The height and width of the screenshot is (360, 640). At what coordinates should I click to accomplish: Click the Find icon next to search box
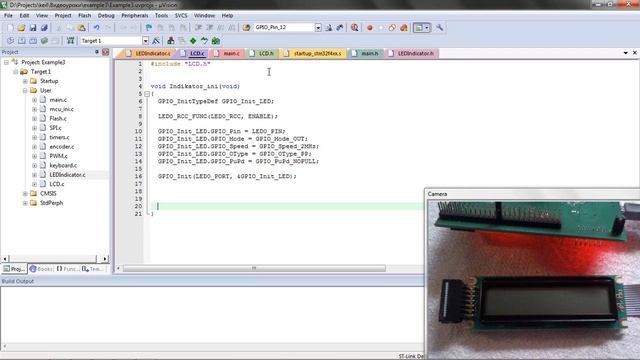pyautogui.click(x=329, y=28)
